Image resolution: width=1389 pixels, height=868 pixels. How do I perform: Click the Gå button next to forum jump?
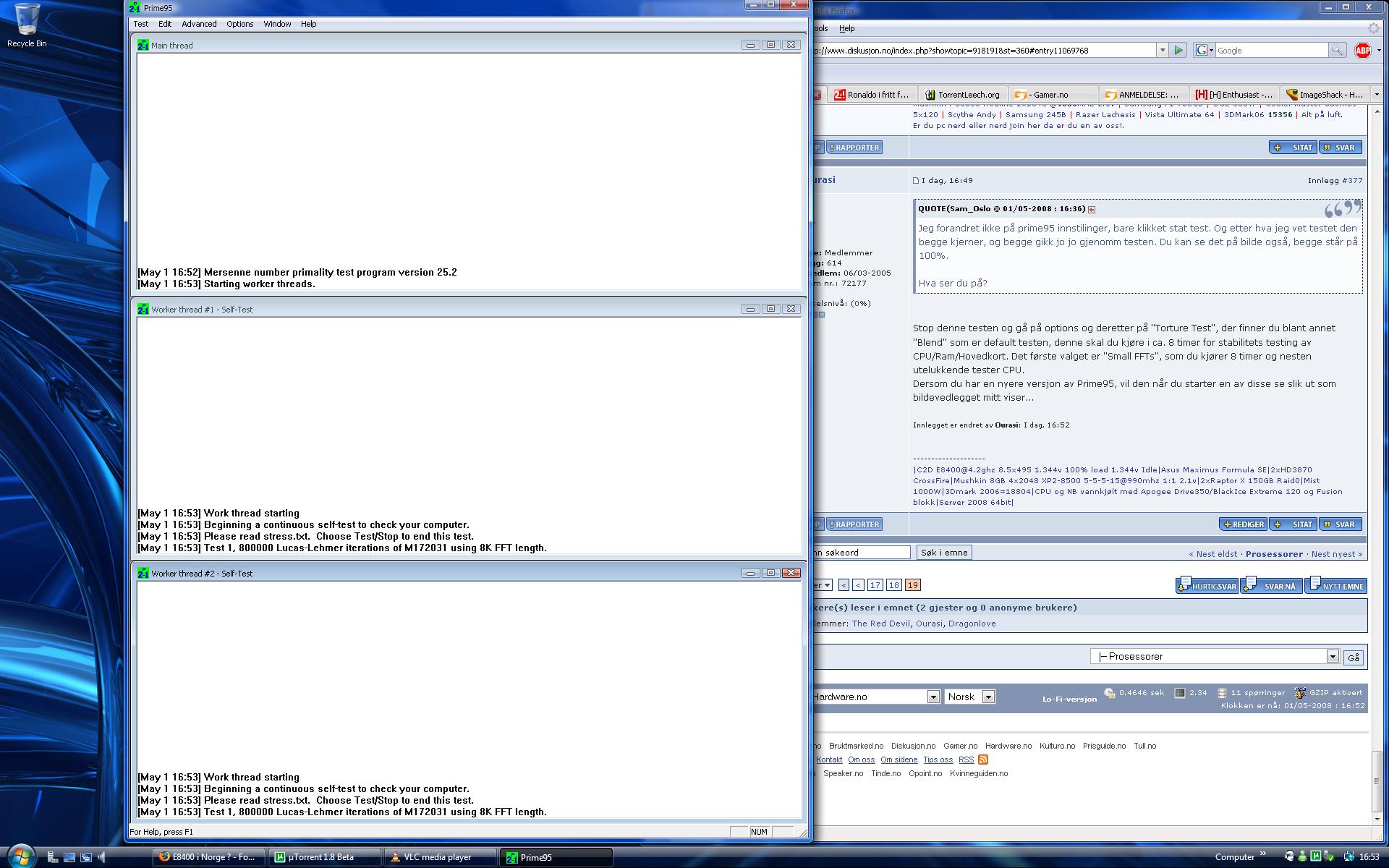(1354, 657)
